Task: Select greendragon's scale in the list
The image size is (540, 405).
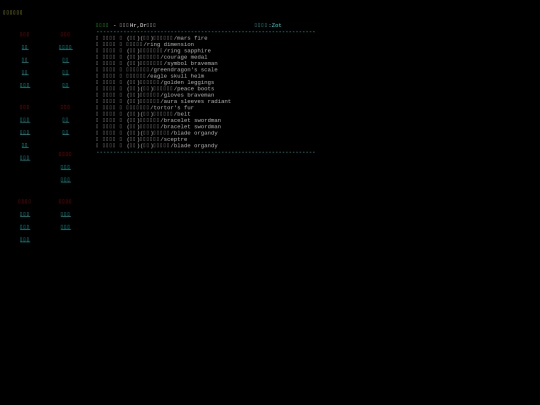Action: coord(157,70)
